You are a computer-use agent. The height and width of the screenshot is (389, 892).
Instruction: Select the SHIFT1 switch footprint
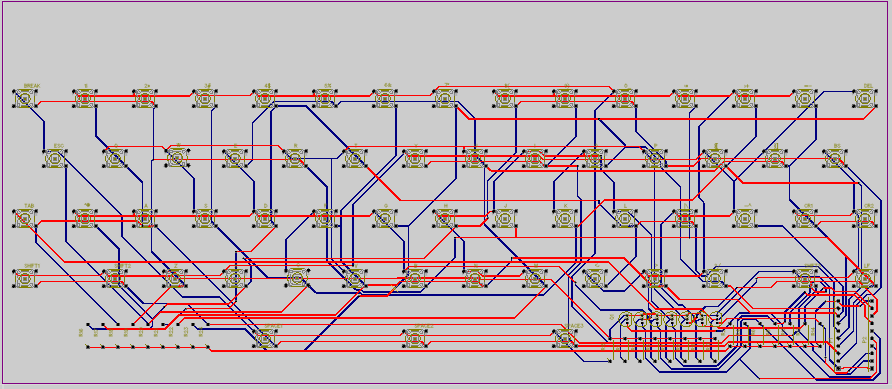[24, 278]
